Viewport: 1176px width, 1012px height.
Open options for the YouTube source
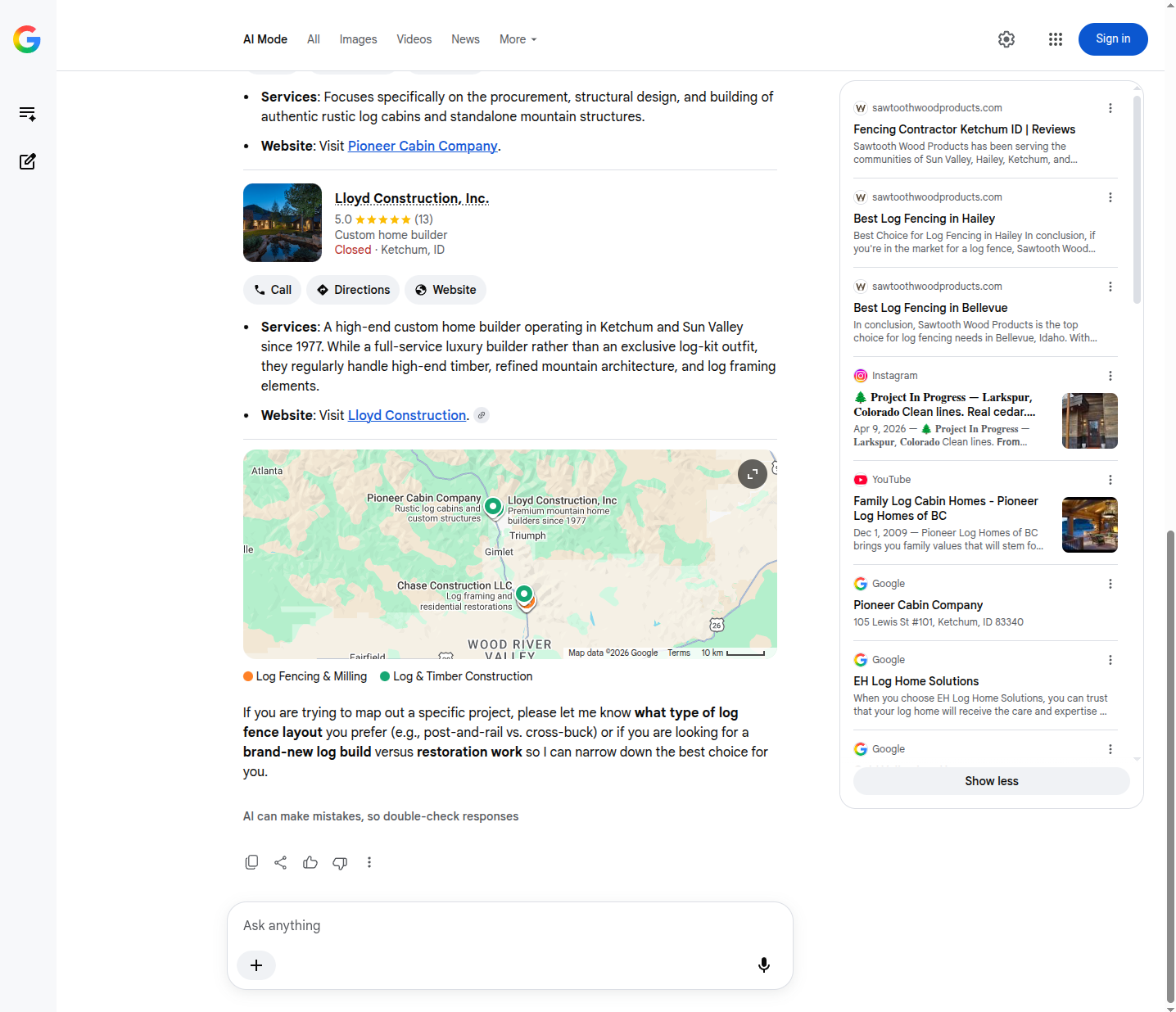point(1110,480)
